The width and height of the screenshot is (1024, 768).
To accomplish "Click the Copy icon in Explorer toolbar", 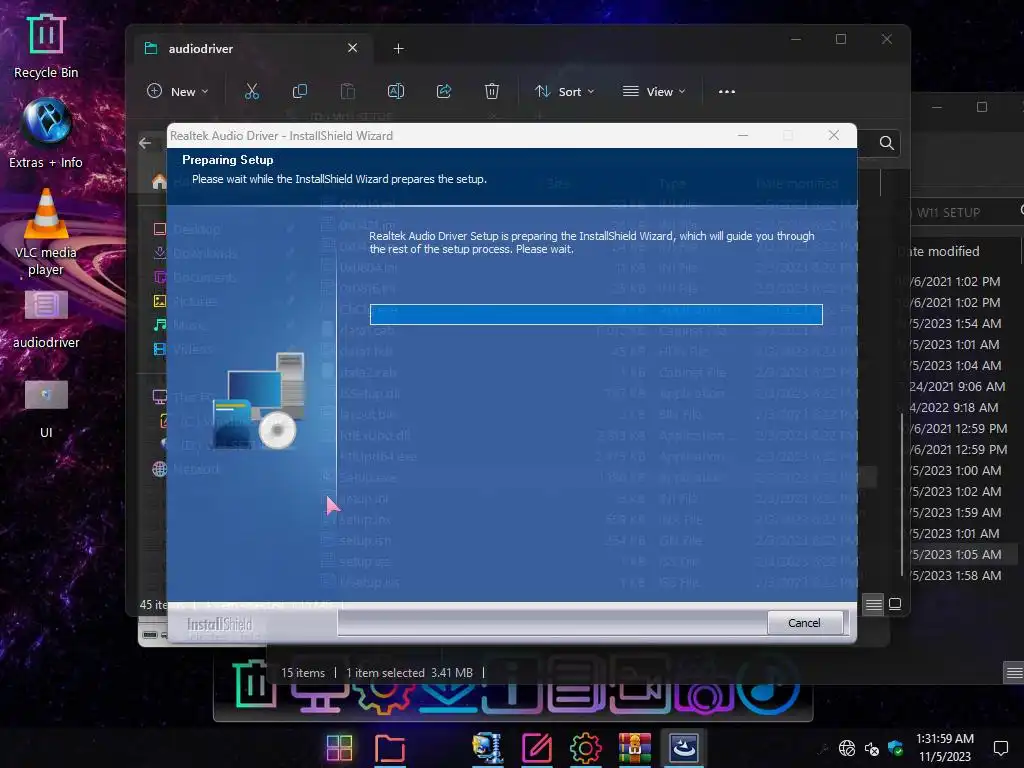I will coord(300,91).
